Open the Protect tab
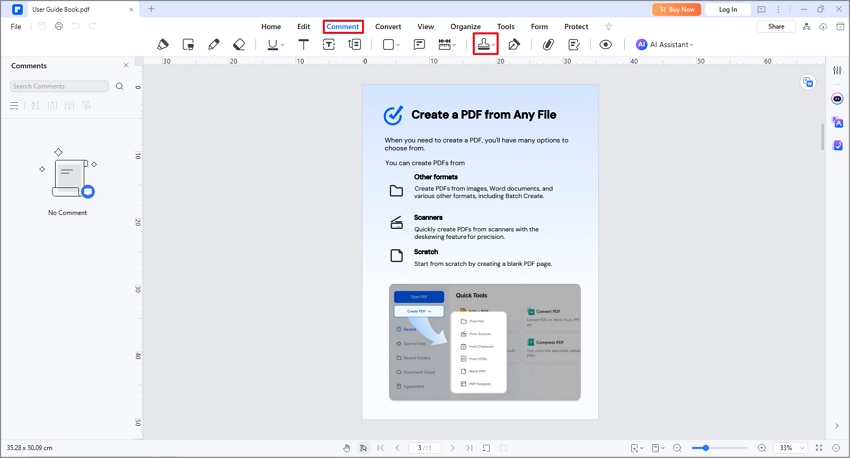This screenshot has height=458, width=850. pyautogui.click(x=576, y=27)
